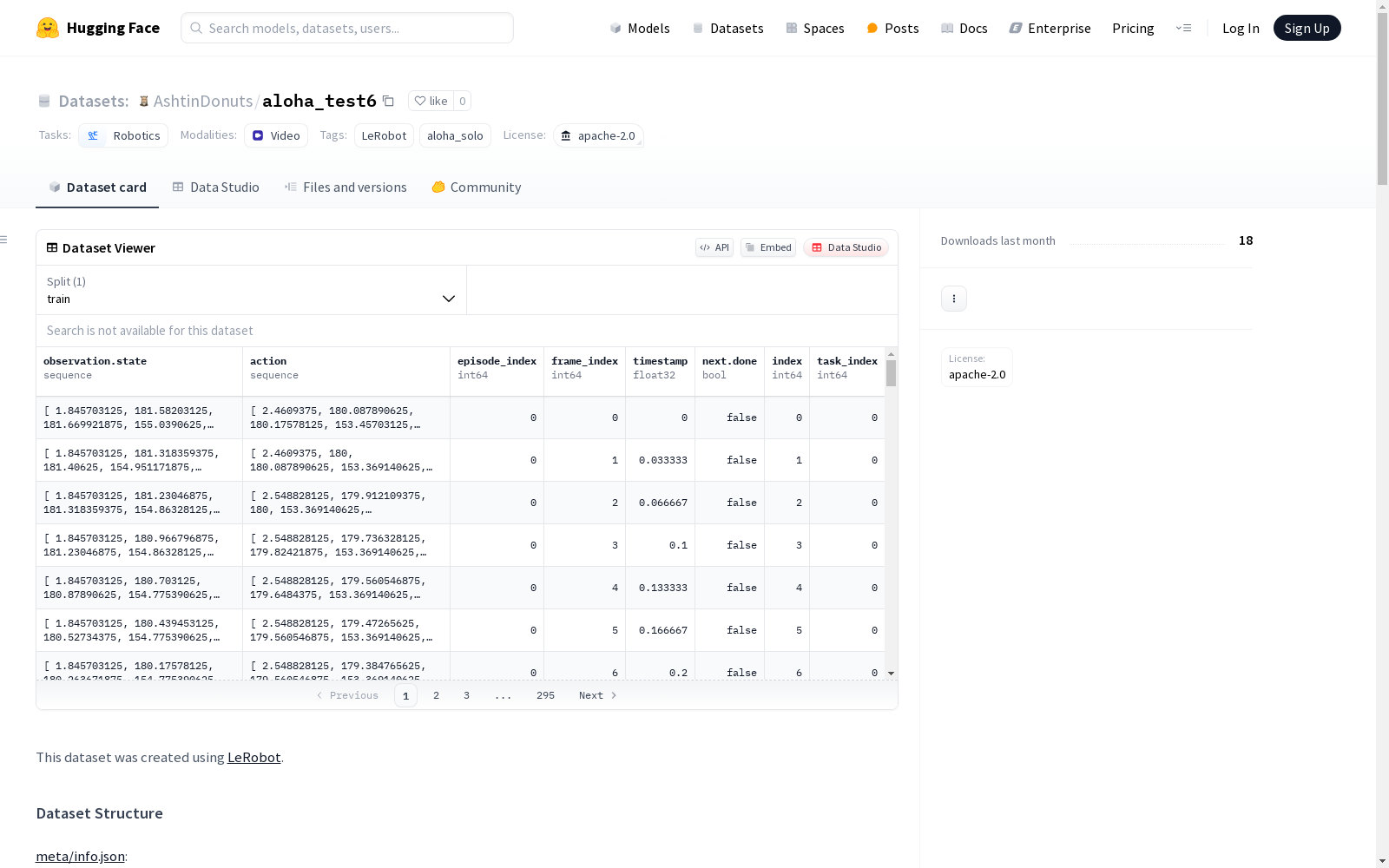Open the meta/info.json link
The height and width of the screenshot is (868, 1389).
pos(80,857)
